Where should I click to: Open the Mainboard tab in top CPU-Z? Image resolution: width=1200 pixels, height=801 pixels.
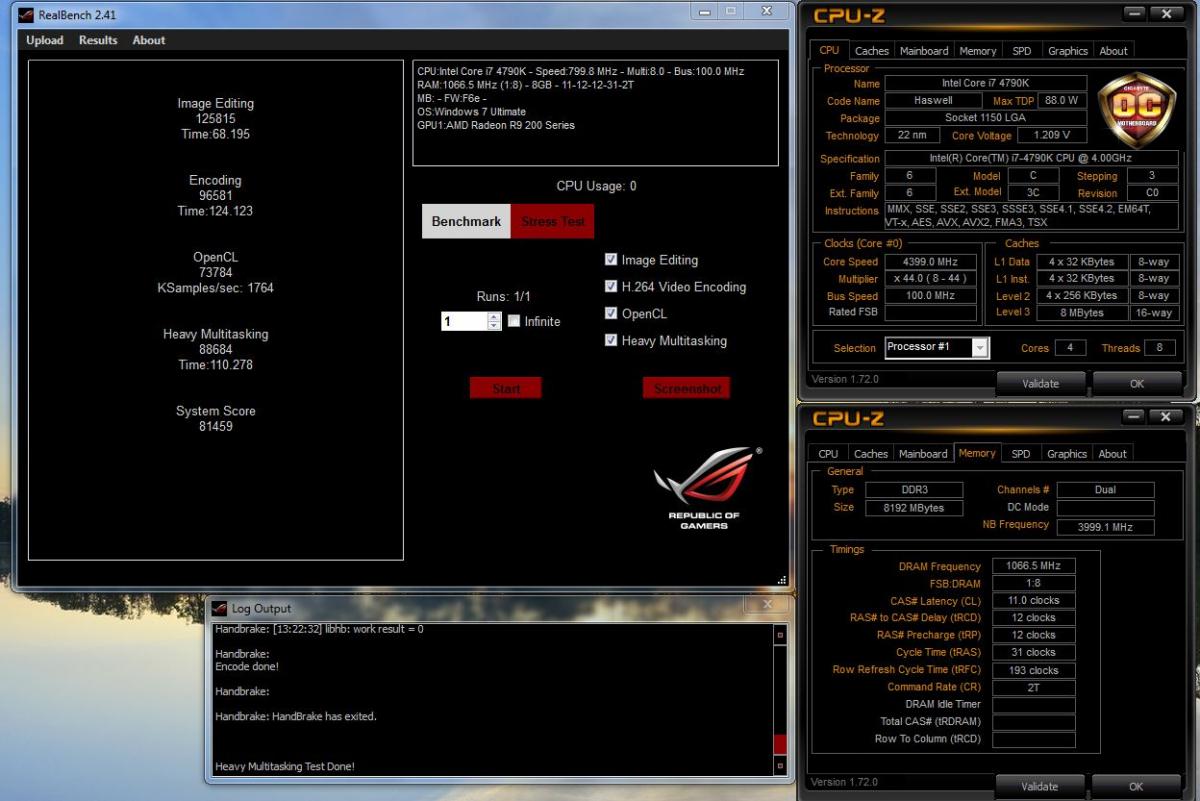924,51
